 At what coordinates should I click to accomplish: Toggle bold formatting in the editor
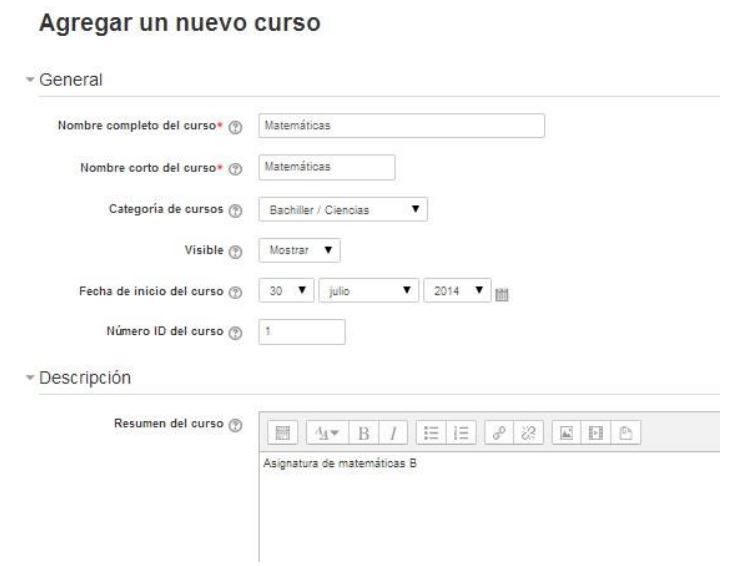pos(364,433)
